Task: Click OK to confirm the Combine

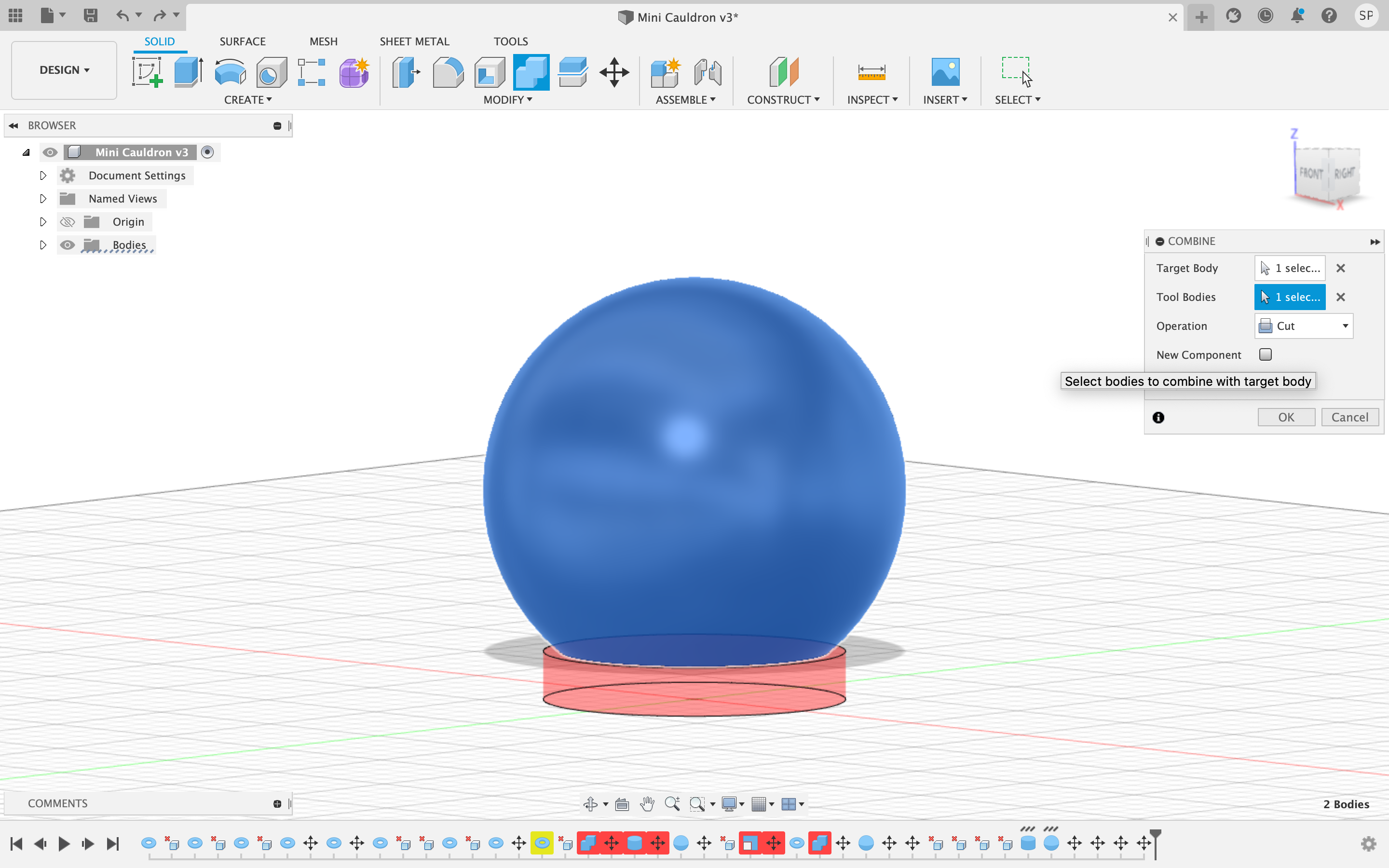Action: point(1286,417)
